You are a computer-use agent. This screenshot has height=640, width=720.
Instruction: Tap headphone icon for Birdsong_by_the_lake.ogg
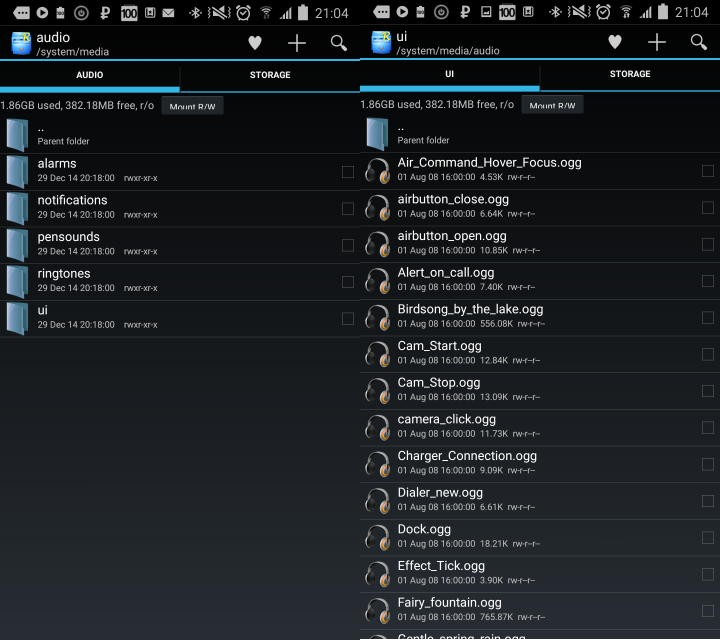[378, 318]
